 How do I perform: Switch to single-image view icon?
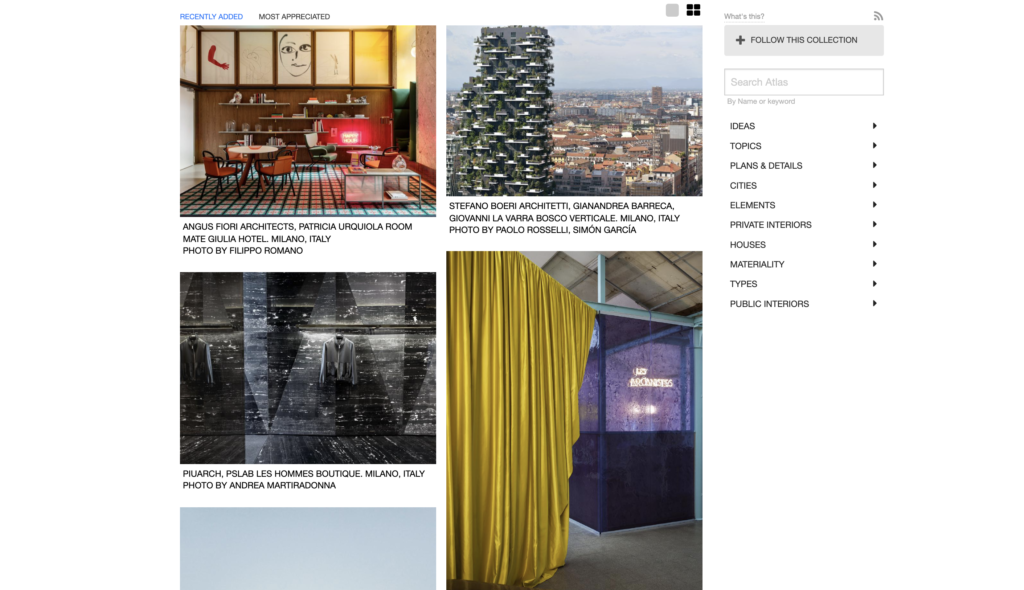pos(672,10)
